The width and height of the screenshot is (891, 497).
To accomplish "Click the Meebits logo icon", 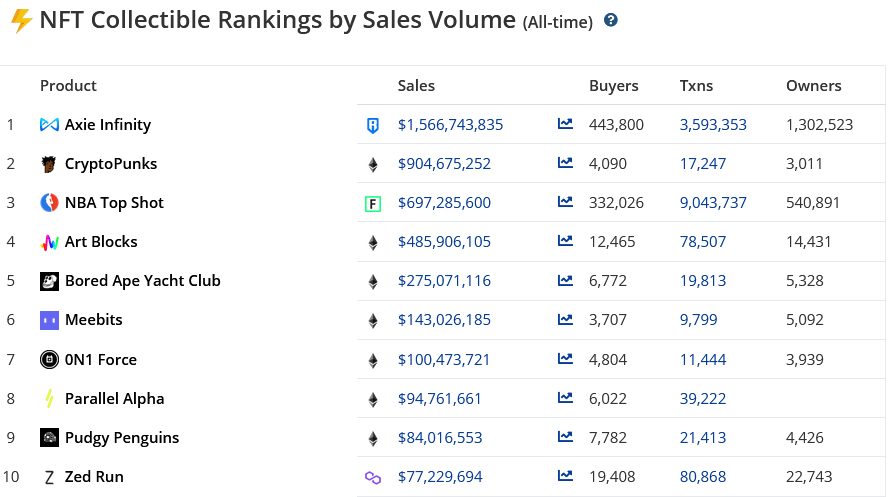I will (49, 320).
